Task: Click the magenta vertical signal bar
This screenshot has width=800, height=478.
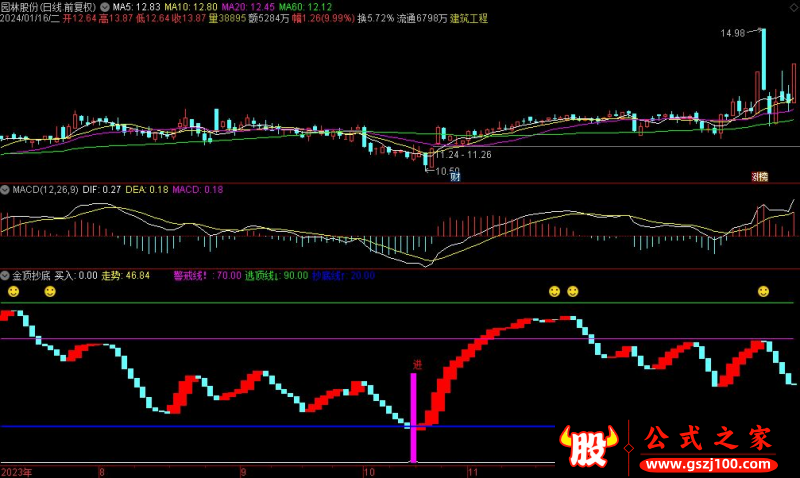Action: 413,418
